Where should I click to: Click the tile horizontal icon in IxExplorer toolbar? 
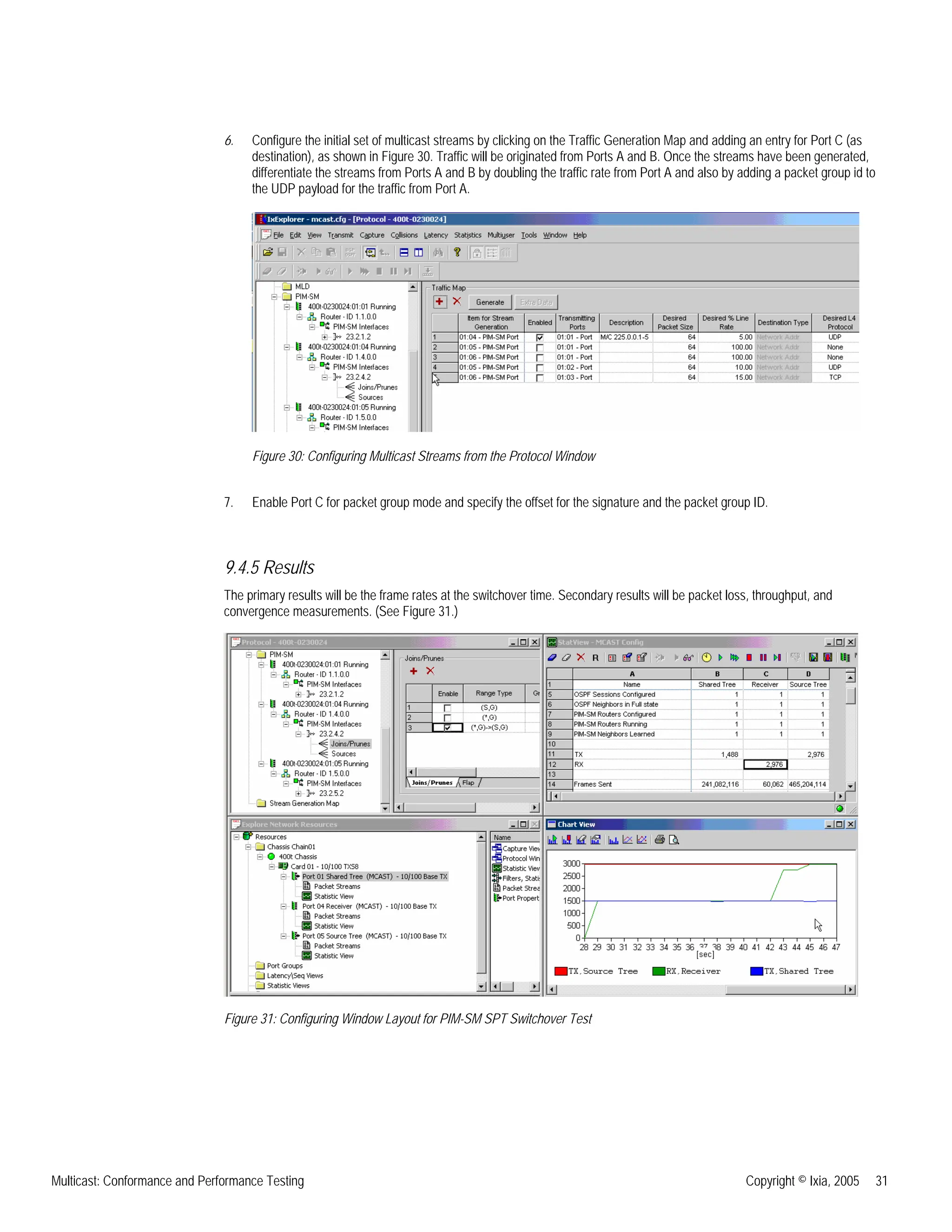[404, 252]
